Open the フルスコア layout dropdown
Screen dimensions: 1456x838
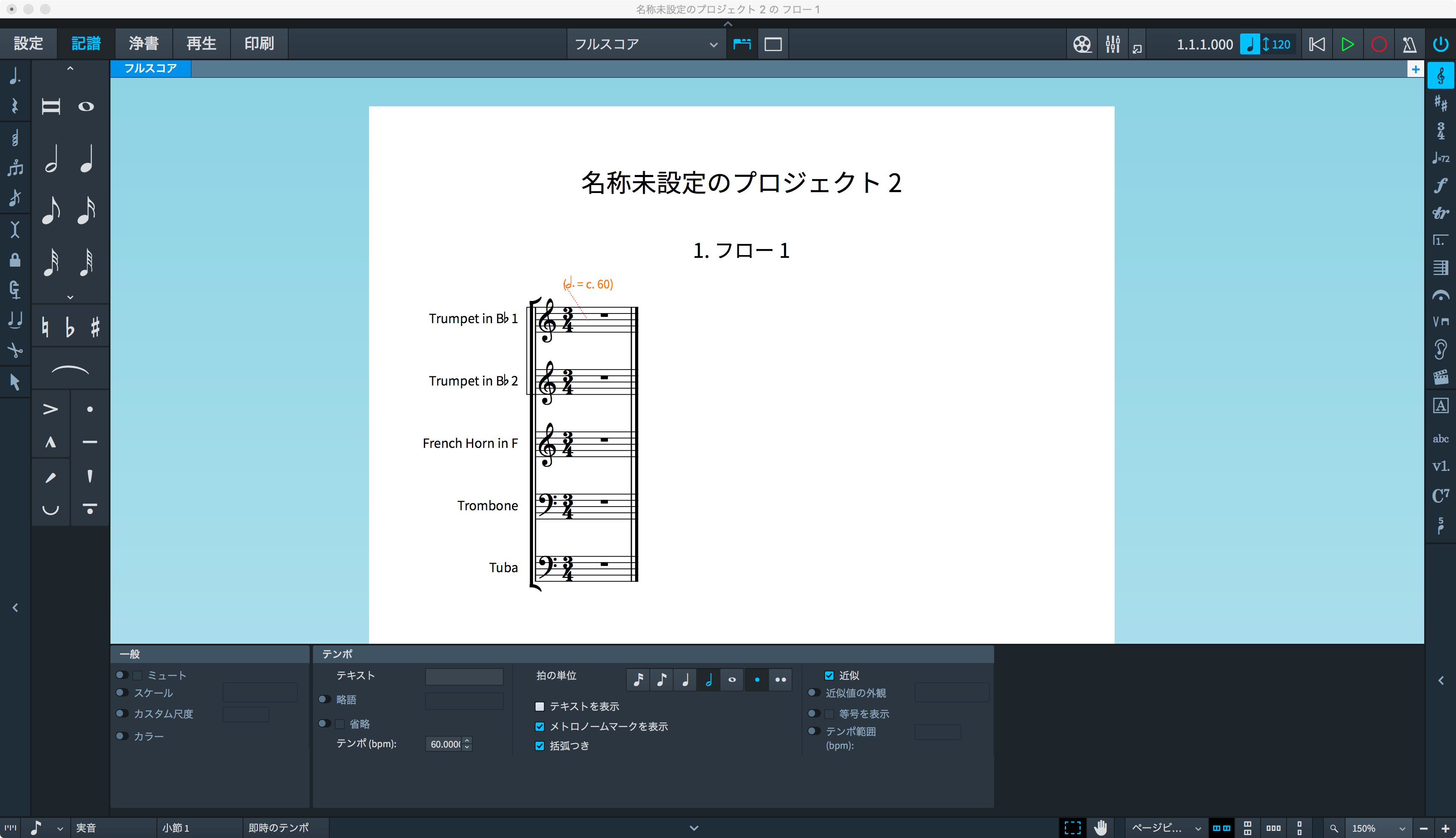(x=646, y=44)
